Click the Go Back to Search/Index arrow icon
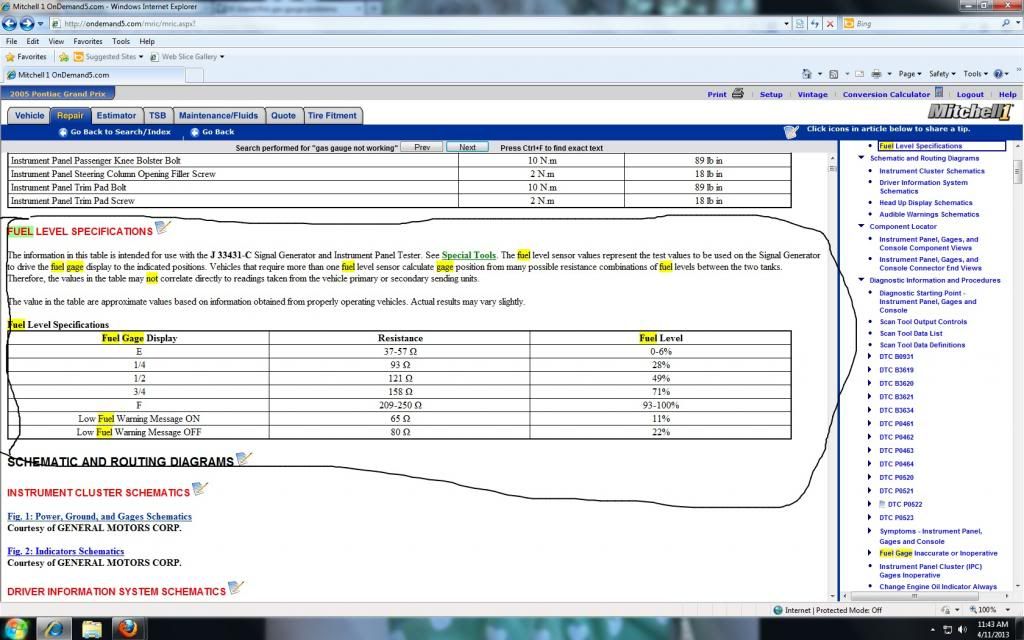This screenshot has width=1024, height=640. (x=63, y=132)
